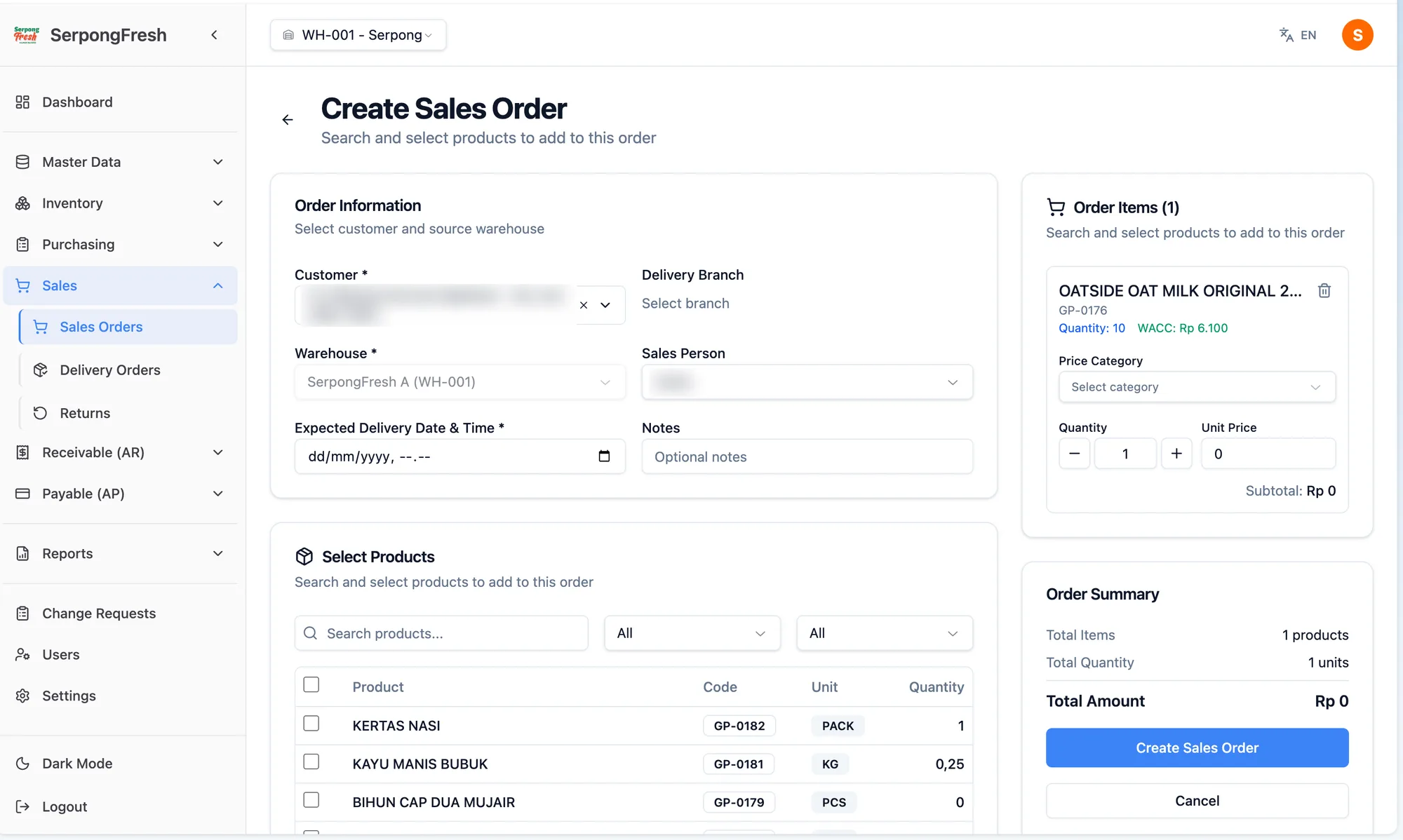The height and width of the screenshot is (840, 1403).
Task: Increase quantity with the plus button
Action: 1176,454
